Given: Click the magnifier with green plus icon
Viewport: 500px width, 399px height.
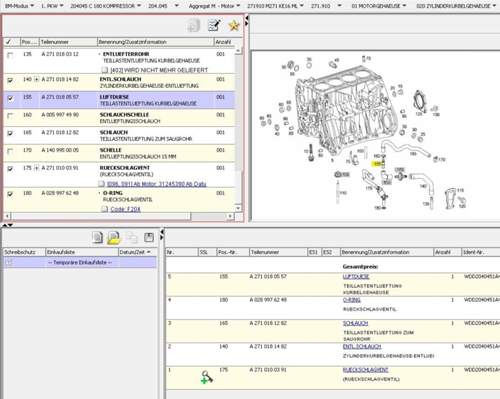Looking at the screenshot, I should (207, 377).
